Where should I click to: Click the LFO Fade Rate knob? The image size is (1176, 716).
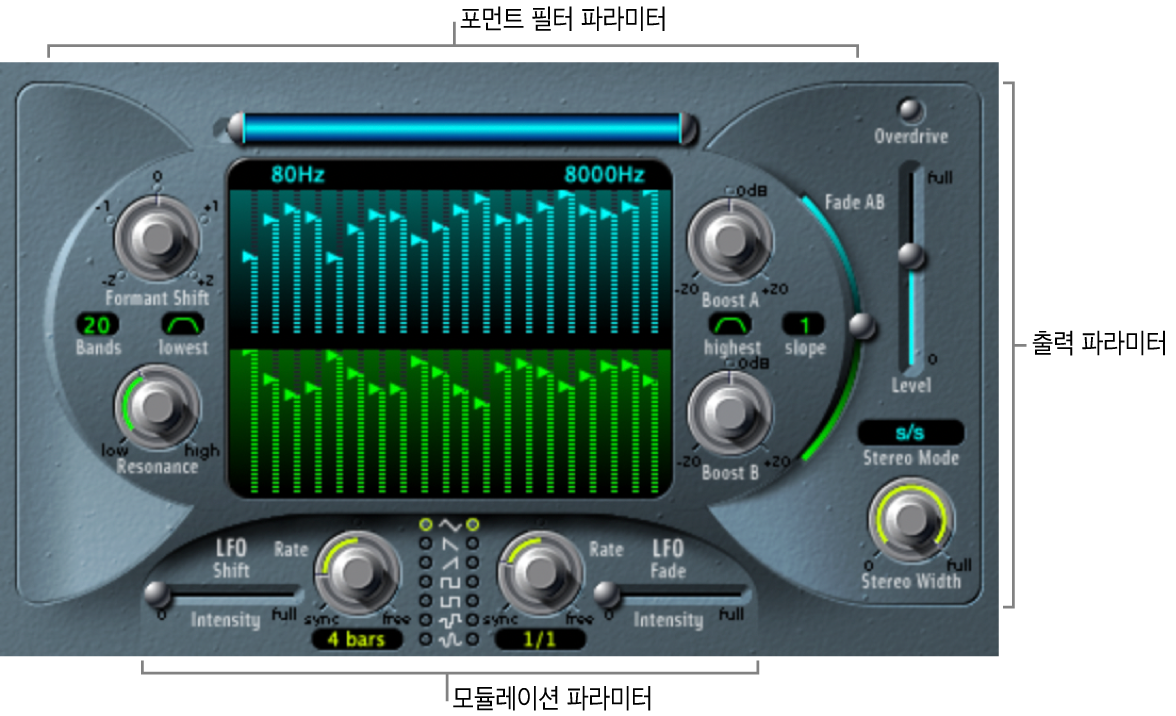(x=539, y=572)
